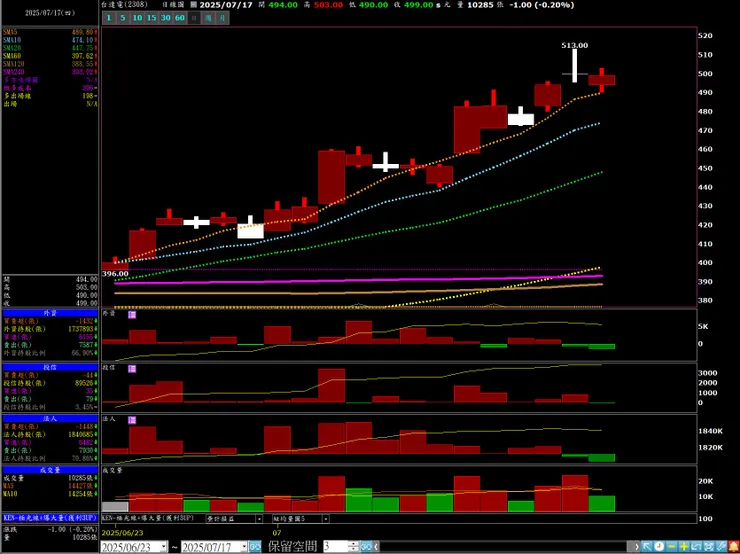
Task: Click the left scroll arrow of bottom scrollbar
Action: 377,547
